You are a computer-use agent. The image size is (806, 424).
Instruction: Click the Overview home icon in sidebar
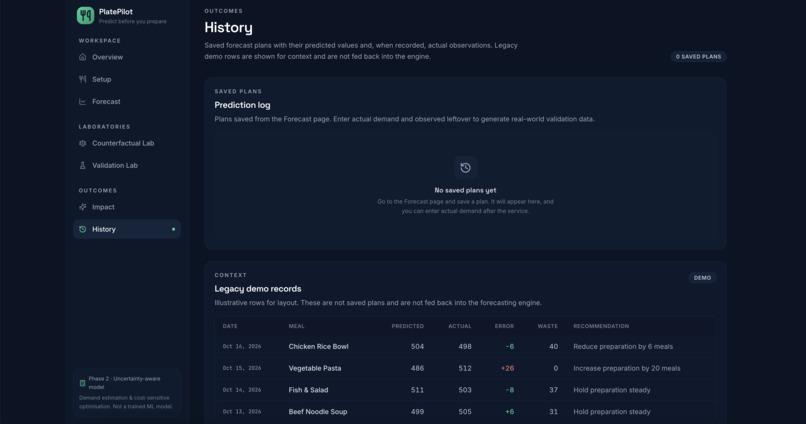[x=83, y=57]
